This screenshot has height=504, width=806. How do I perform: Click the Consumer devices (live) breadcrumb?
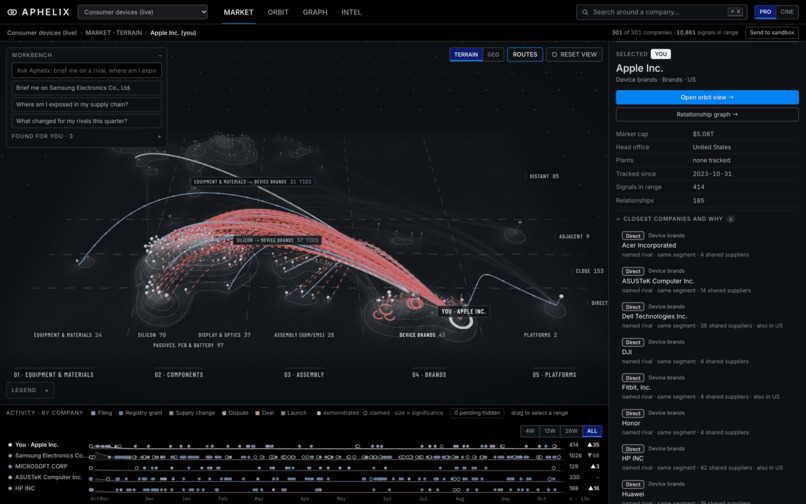pos(42,32)
